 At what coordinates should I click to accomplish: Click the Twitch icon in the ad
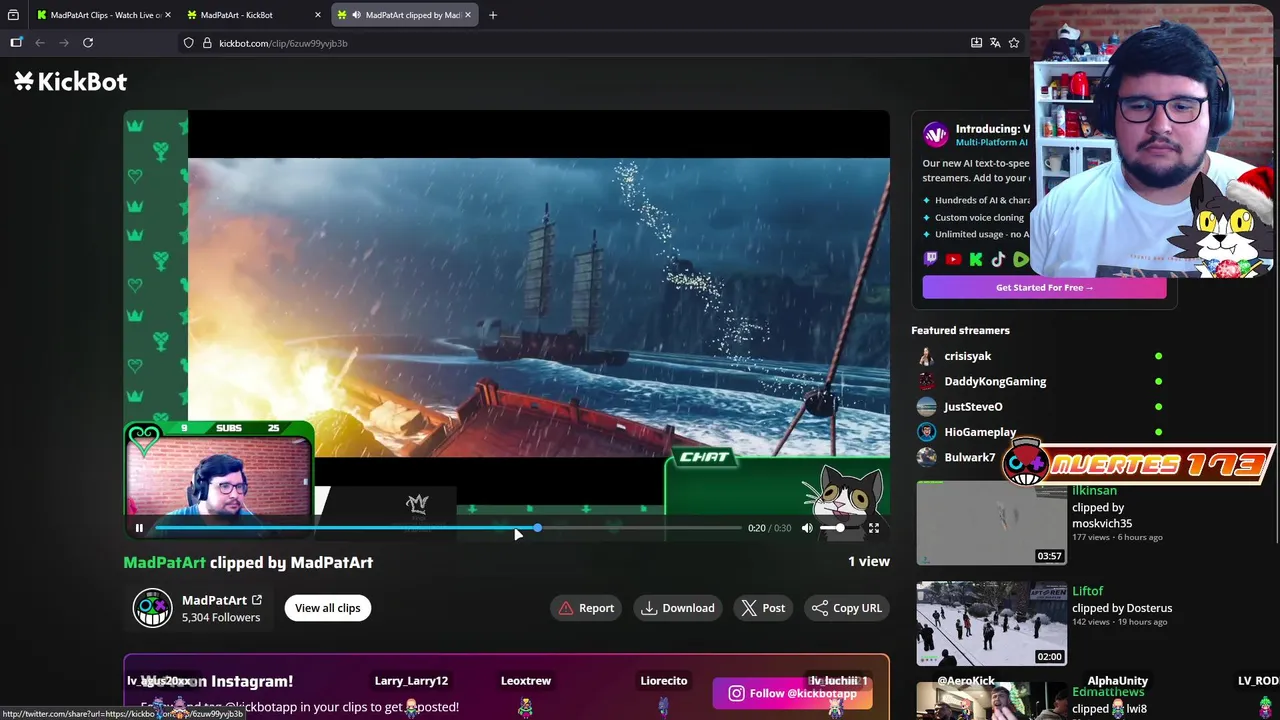[931, 259]
